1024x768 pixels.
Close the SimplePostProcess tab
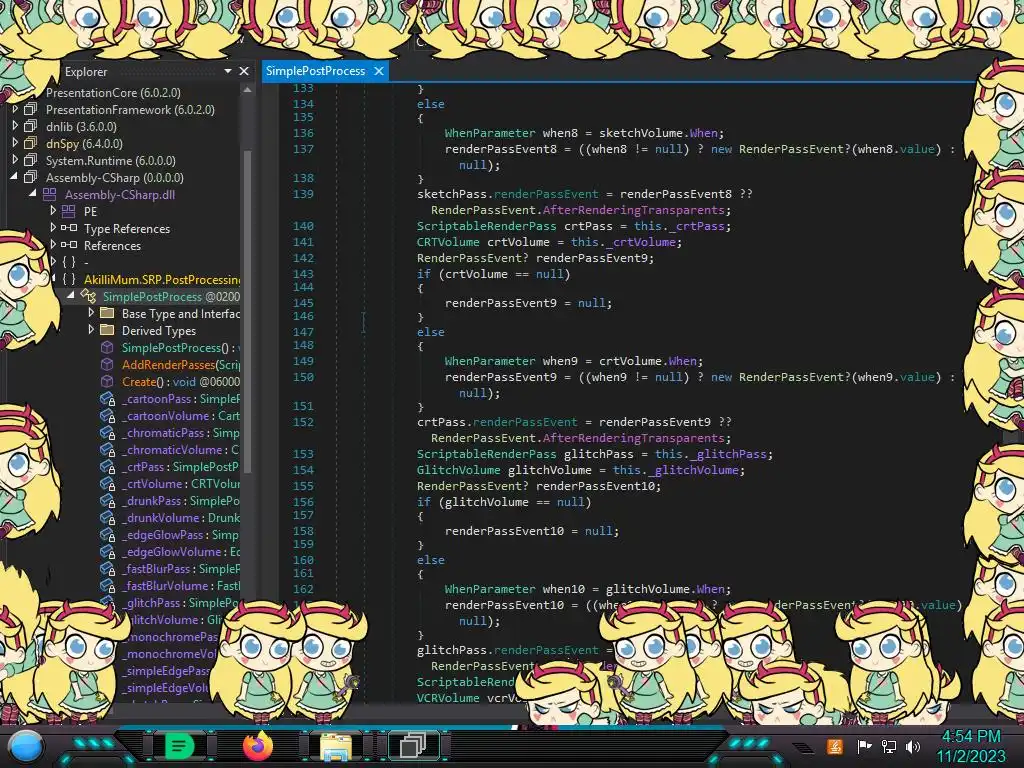pyautogui.click(x=379, y=71)
